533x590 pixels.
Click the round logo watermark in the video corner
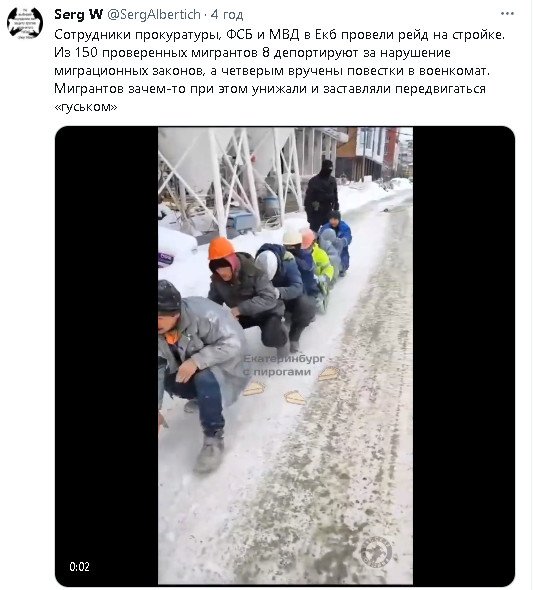(376, 551)
